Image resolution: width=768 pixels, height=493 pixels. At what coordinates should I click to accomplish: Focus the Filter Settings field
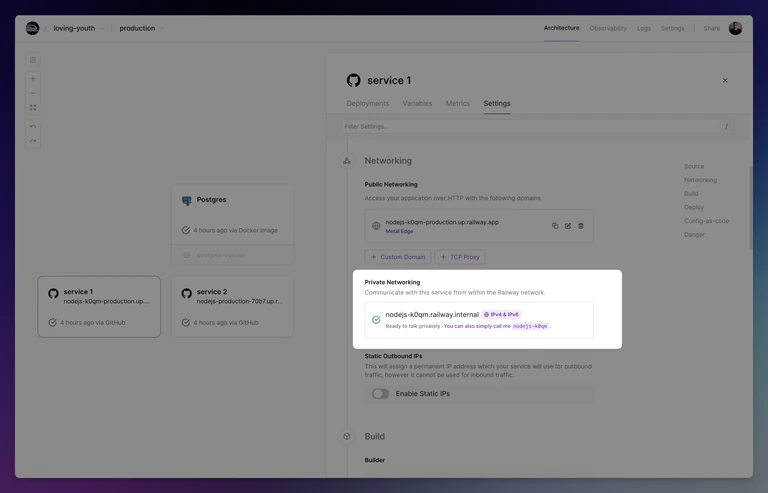(x=537, y=126)
